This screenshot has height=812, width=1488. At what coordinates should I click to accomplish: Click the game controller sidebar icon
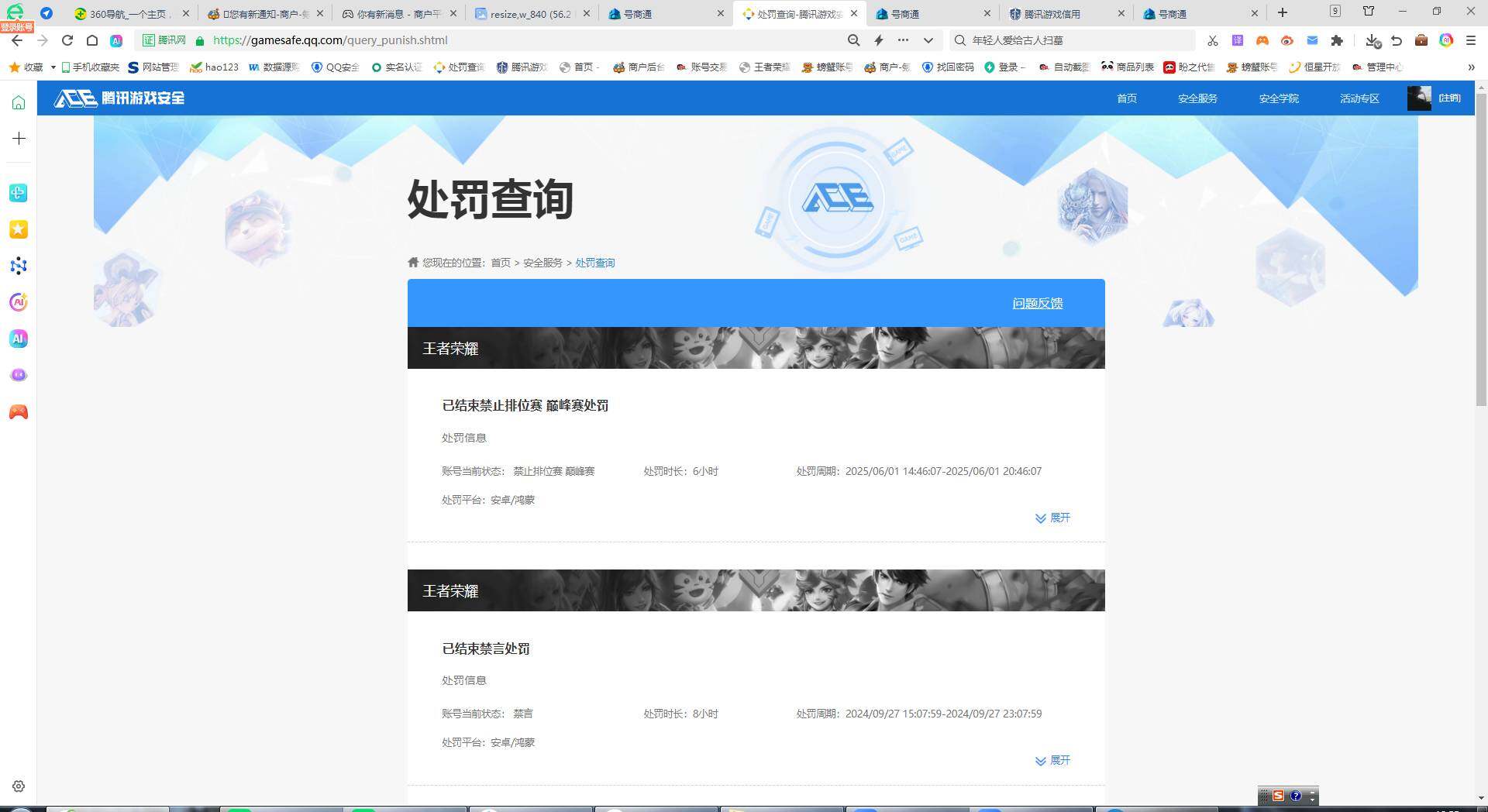tap(19, 412)
